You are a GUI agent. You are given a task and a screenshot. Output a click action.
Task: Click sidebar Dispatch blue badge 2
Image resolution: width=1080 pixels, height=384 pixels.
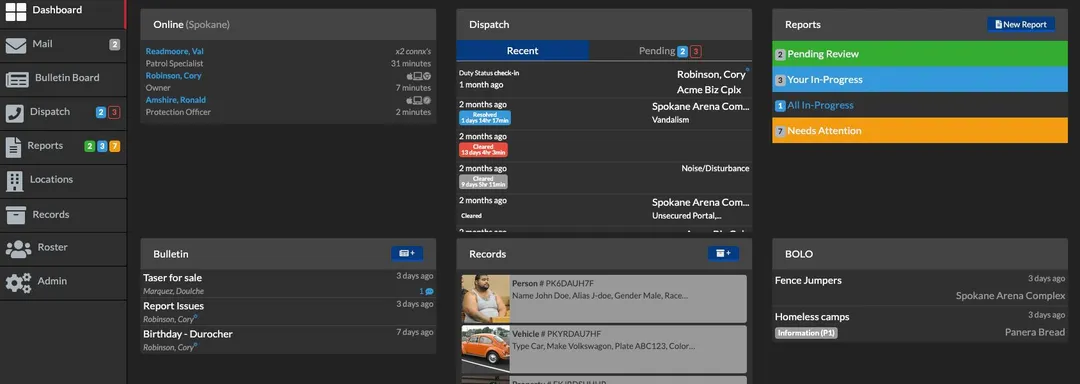101,112
